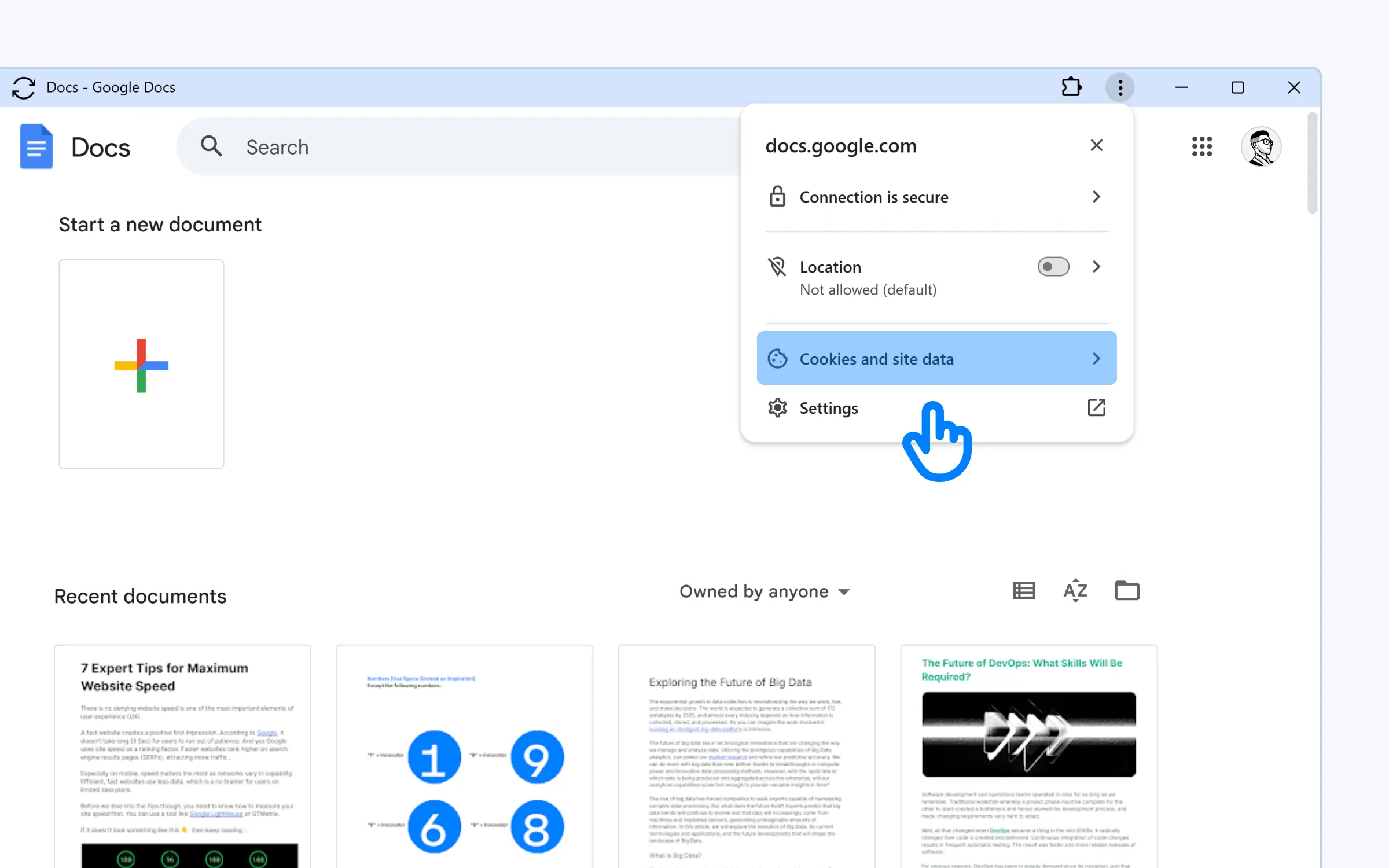Click the external-link icon beside Settings
The width and height of the screenshot is (1389, 868).
click(1096, 408)
